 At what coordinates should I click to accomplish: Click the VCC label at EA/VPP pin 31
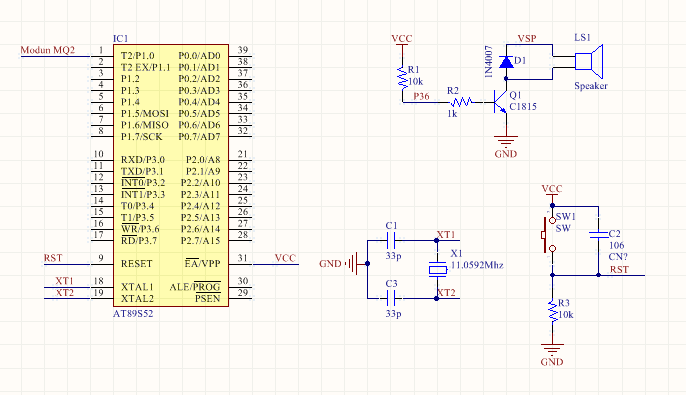point(285,258)
